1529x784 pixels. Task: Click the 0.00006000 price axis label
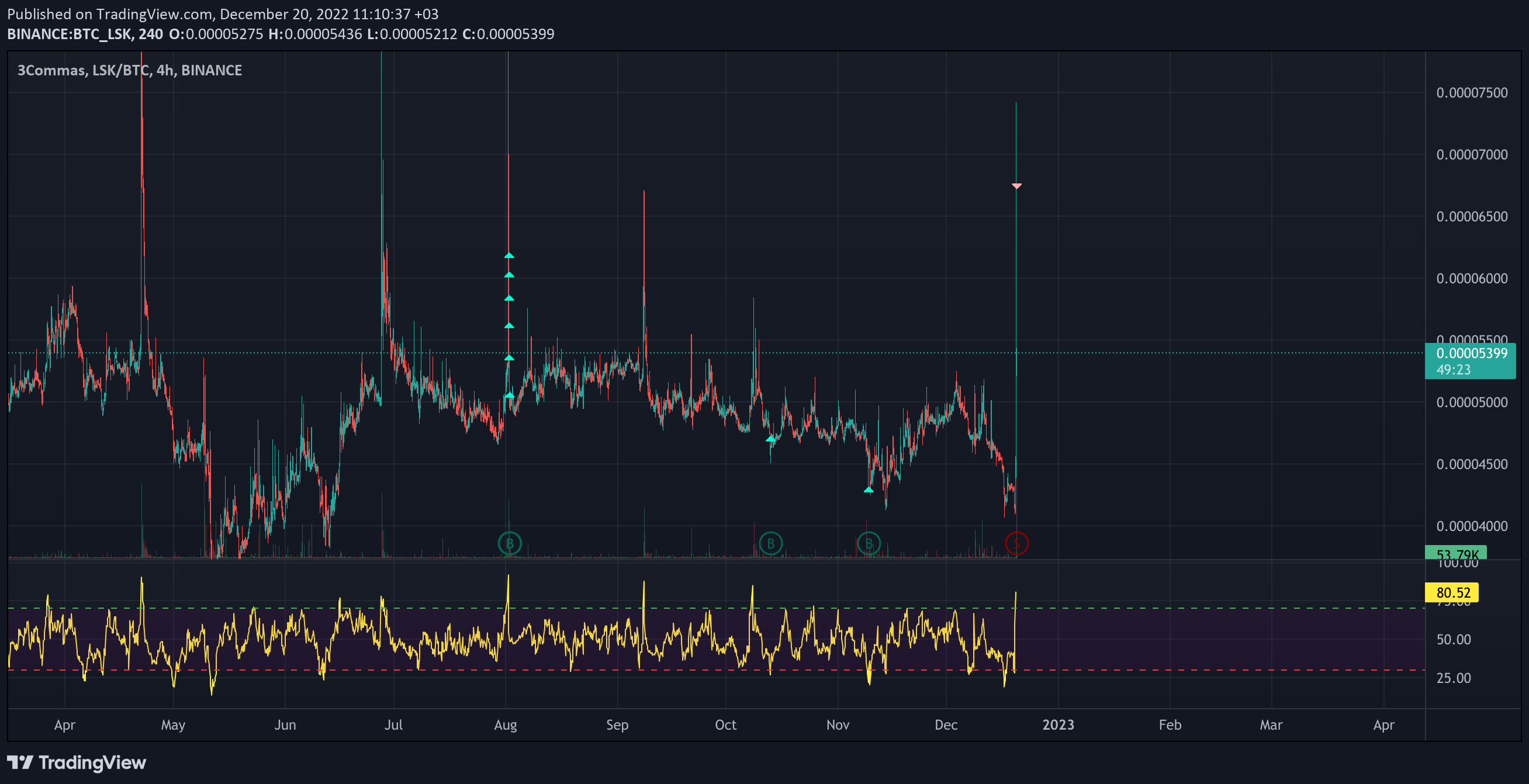coord(1471,278)
